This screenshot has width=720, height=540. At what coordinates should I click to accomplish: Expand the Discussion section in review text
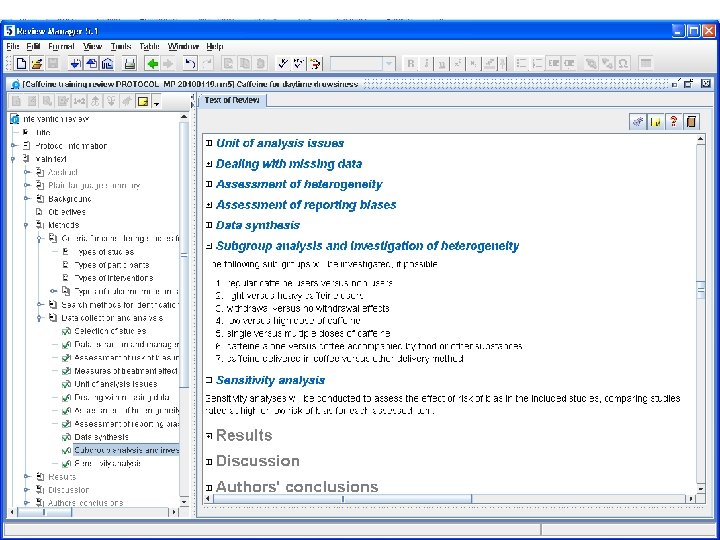pos(209,461)
